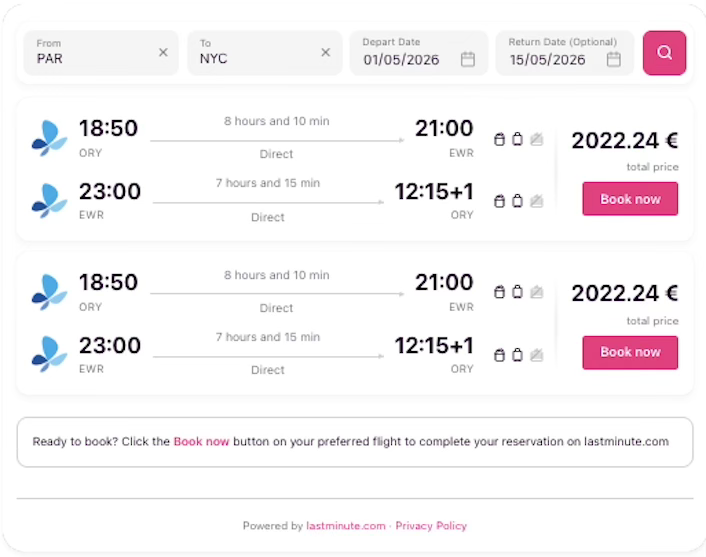Open the Depart Date calendar icon
Image resolution: width=706 pixels, height=557 pixels.
[467, 60]
